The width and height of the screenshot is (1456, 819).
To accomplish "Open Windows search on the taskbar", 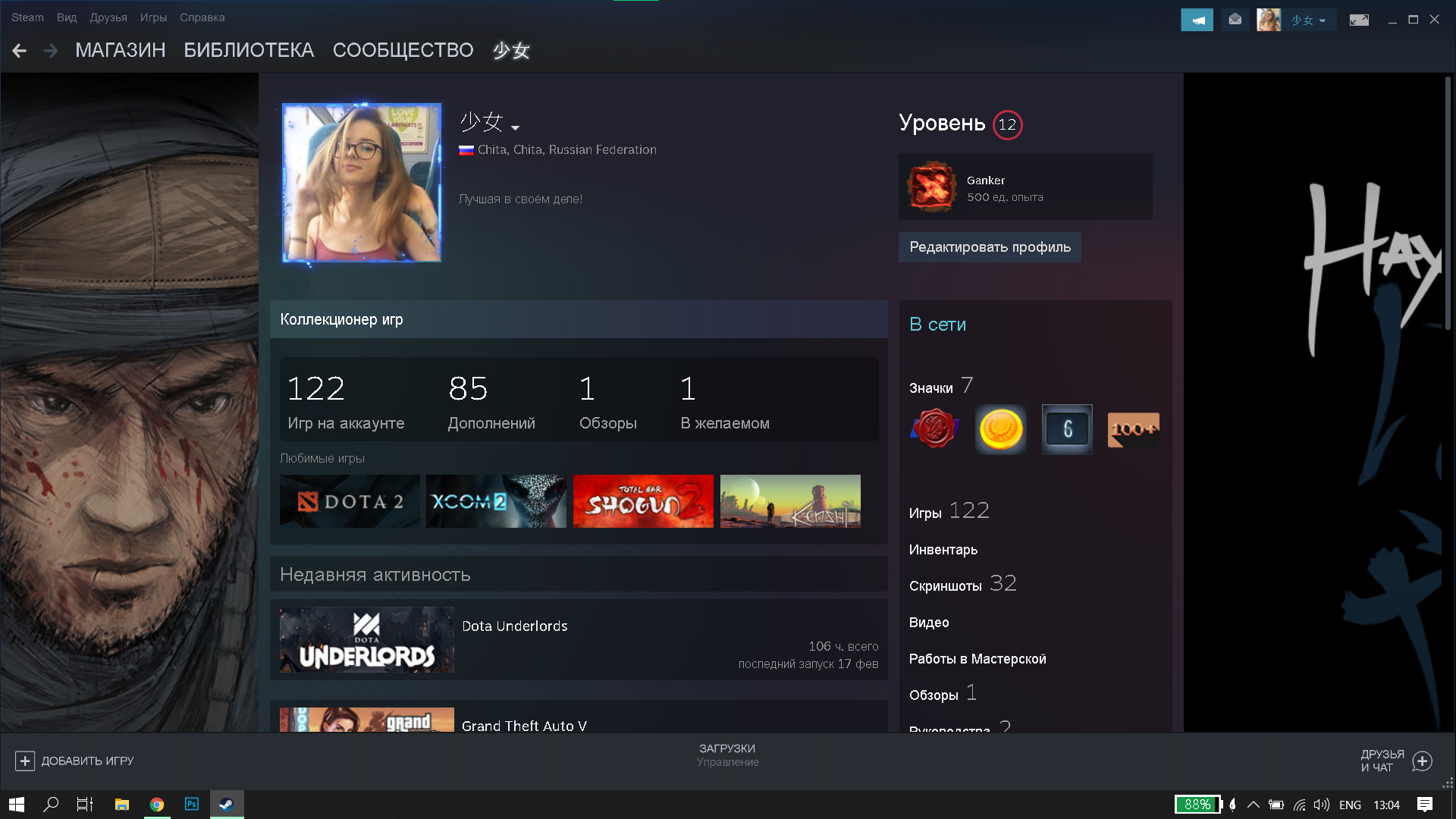I will point(51,805).
